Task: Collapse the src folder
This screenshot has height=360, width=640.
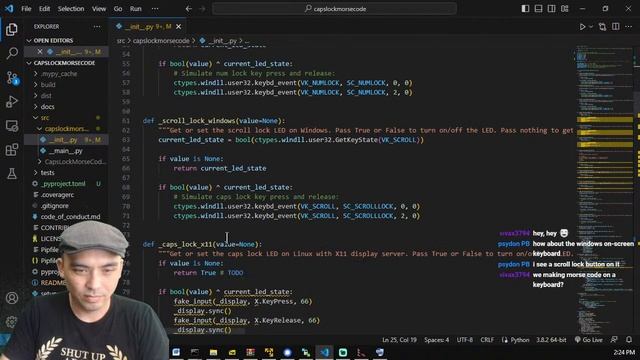Action: click(44, 118)
